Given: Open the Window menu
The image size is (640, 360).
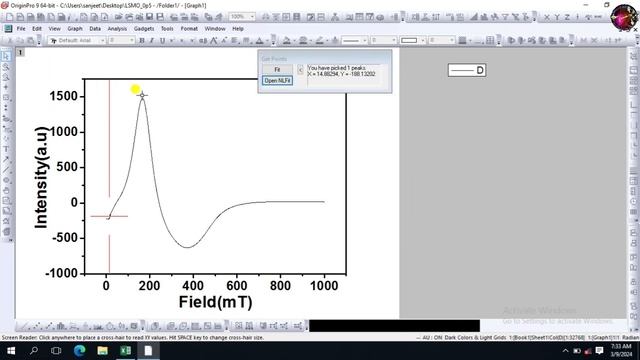Looking at the screenshot, I should 215,29.
